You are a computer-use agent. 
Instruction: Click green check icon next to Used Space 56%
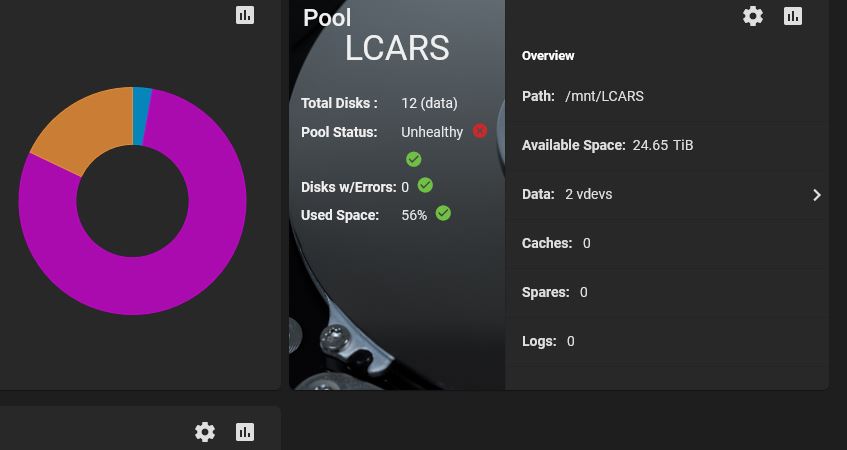(443, 213)
